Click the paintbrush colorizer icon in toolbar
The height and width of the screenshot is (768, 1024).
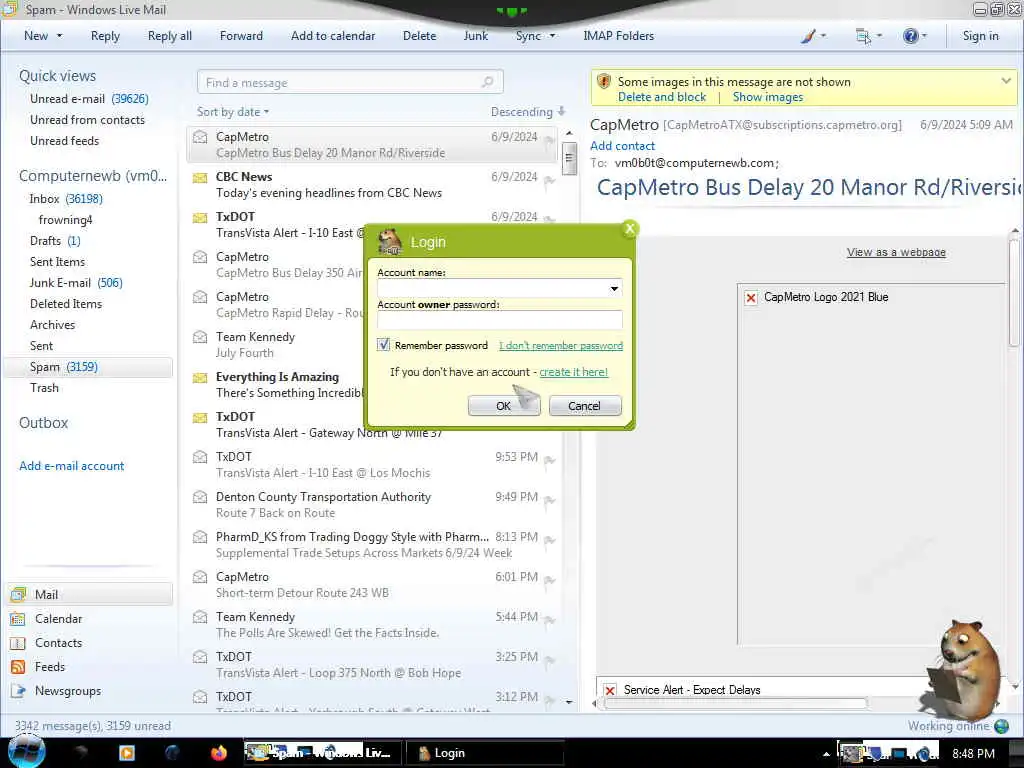[808, 37]
